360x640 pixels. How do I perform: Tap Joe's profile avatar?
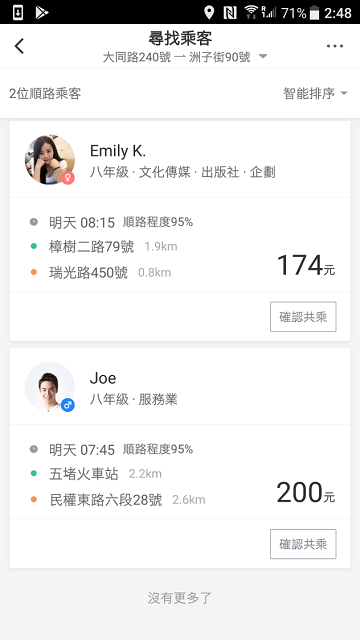pos(50,387)
